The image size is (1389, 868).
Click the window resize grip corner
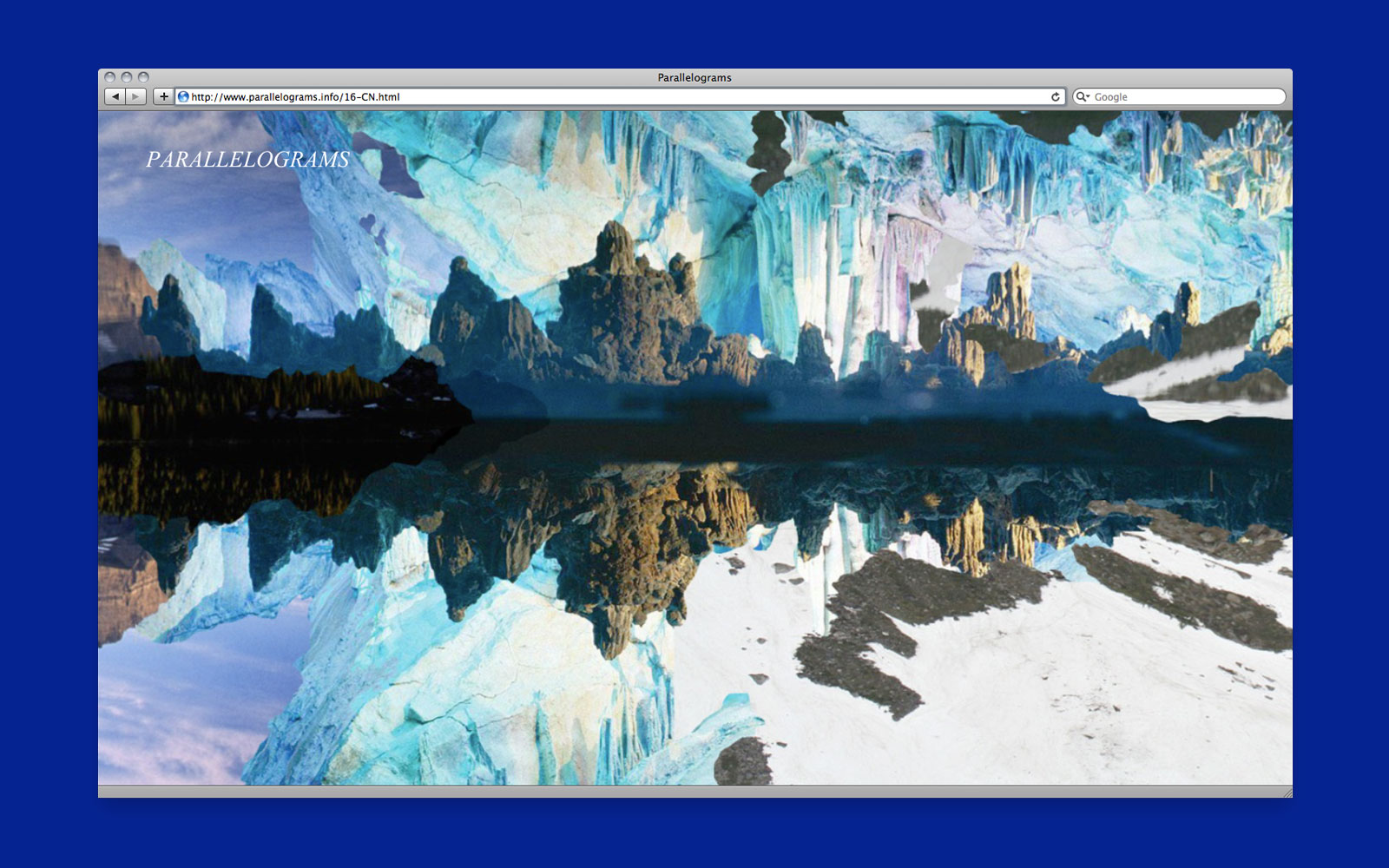tap(1287, 792)
